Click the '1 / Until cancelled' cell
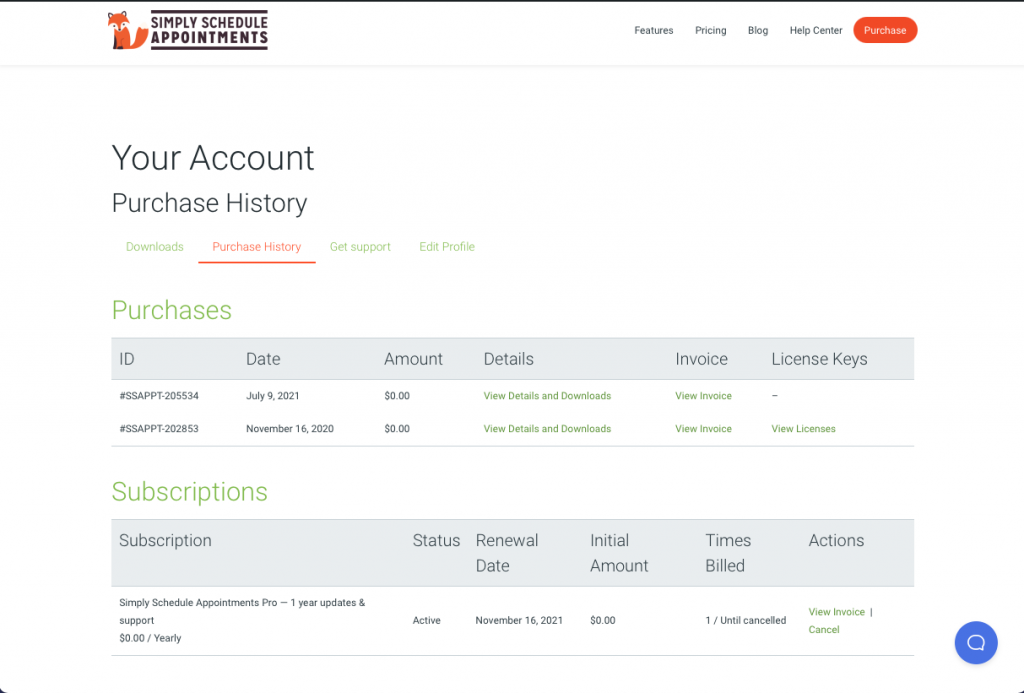 coord(746,620)
